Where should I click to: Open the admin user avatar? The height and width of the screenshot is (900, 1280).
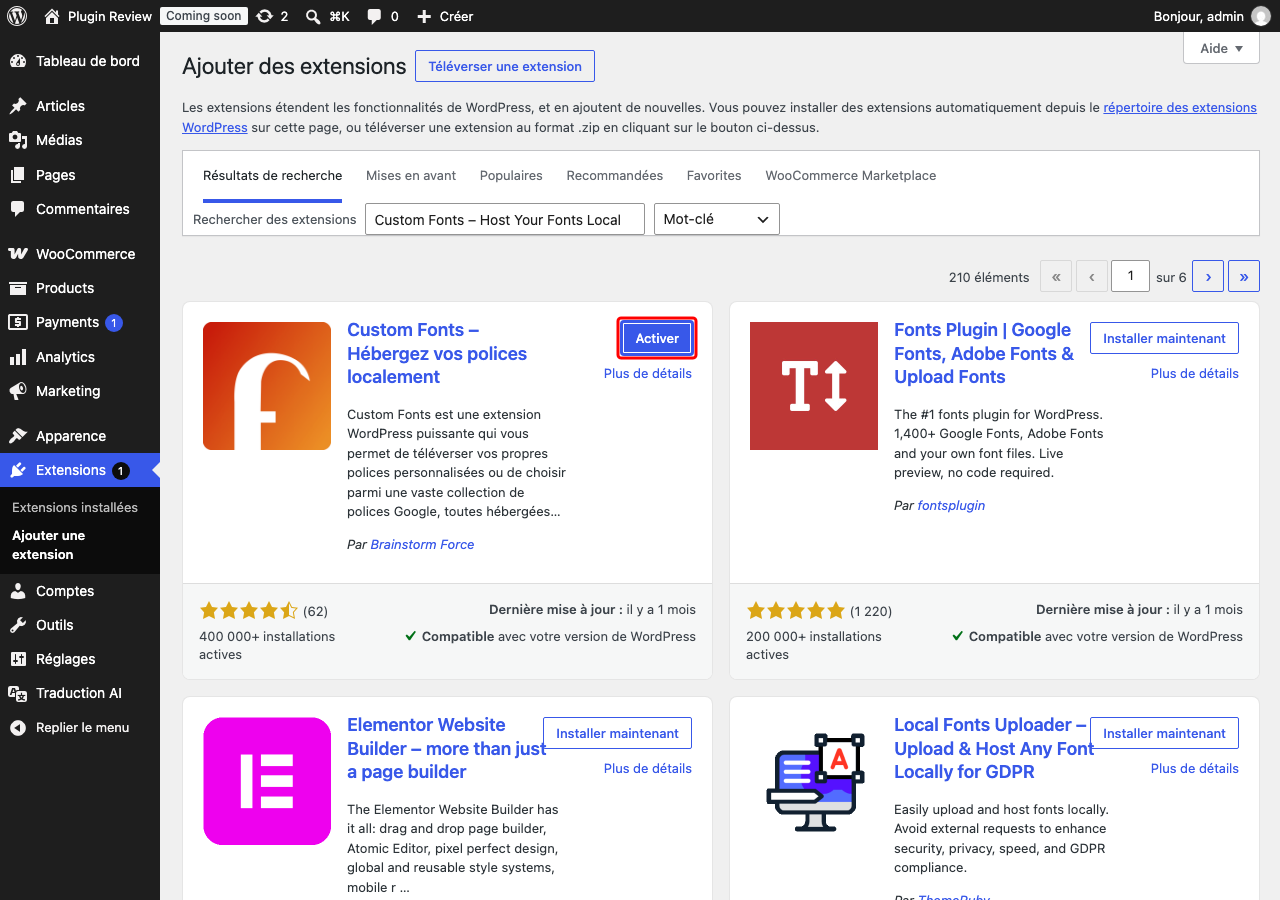pyautogui.click(x=1261, y=16)
